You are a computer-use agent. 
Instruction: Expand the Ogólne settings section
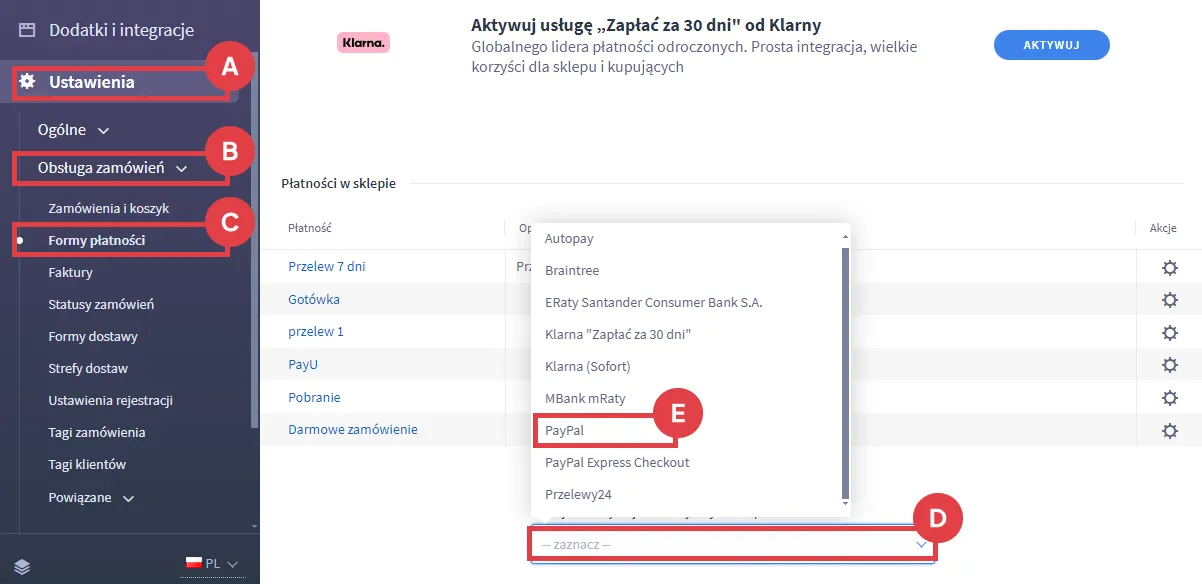click(73, 130)
